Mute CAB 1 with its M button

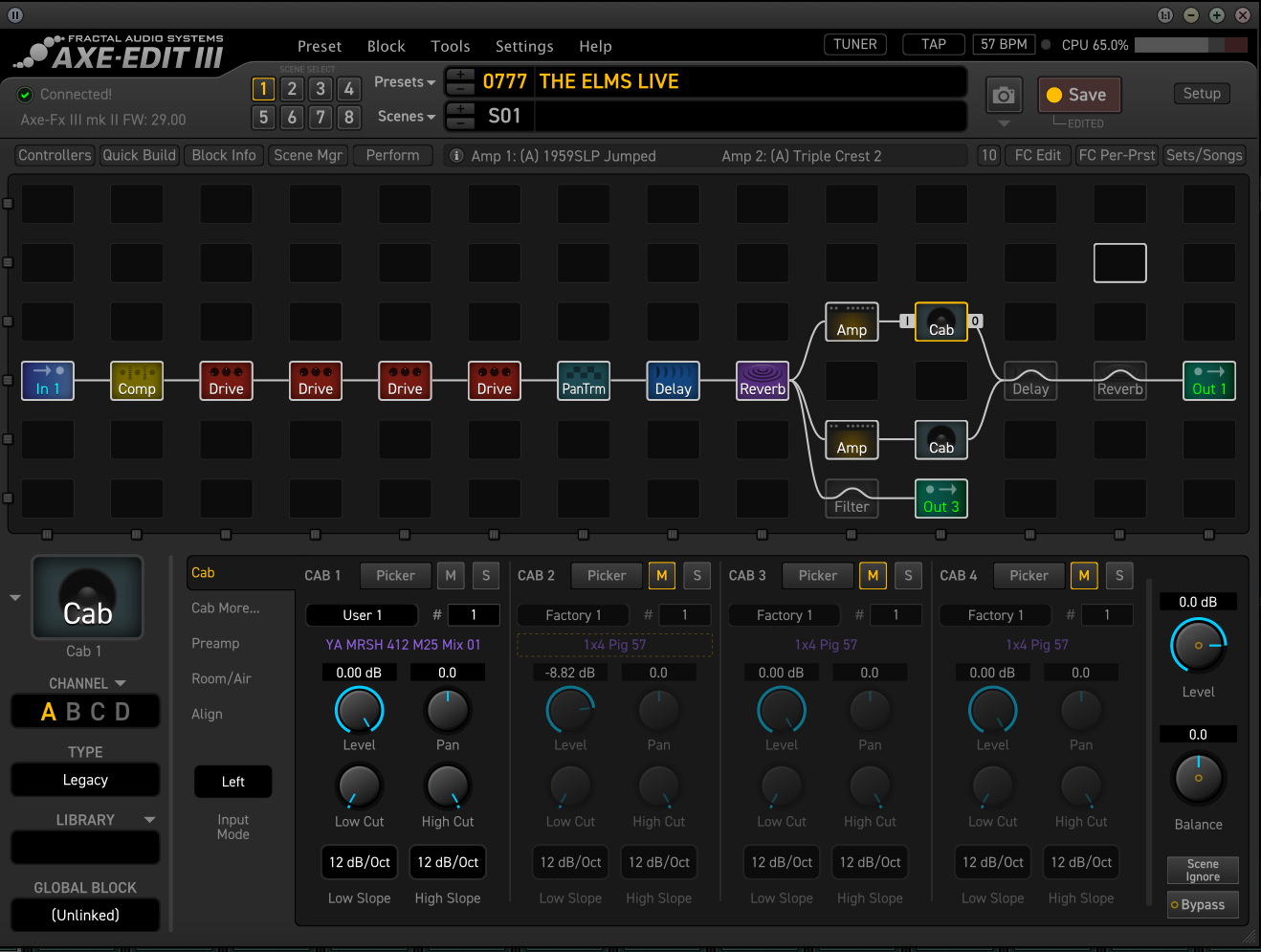point(451,575)
